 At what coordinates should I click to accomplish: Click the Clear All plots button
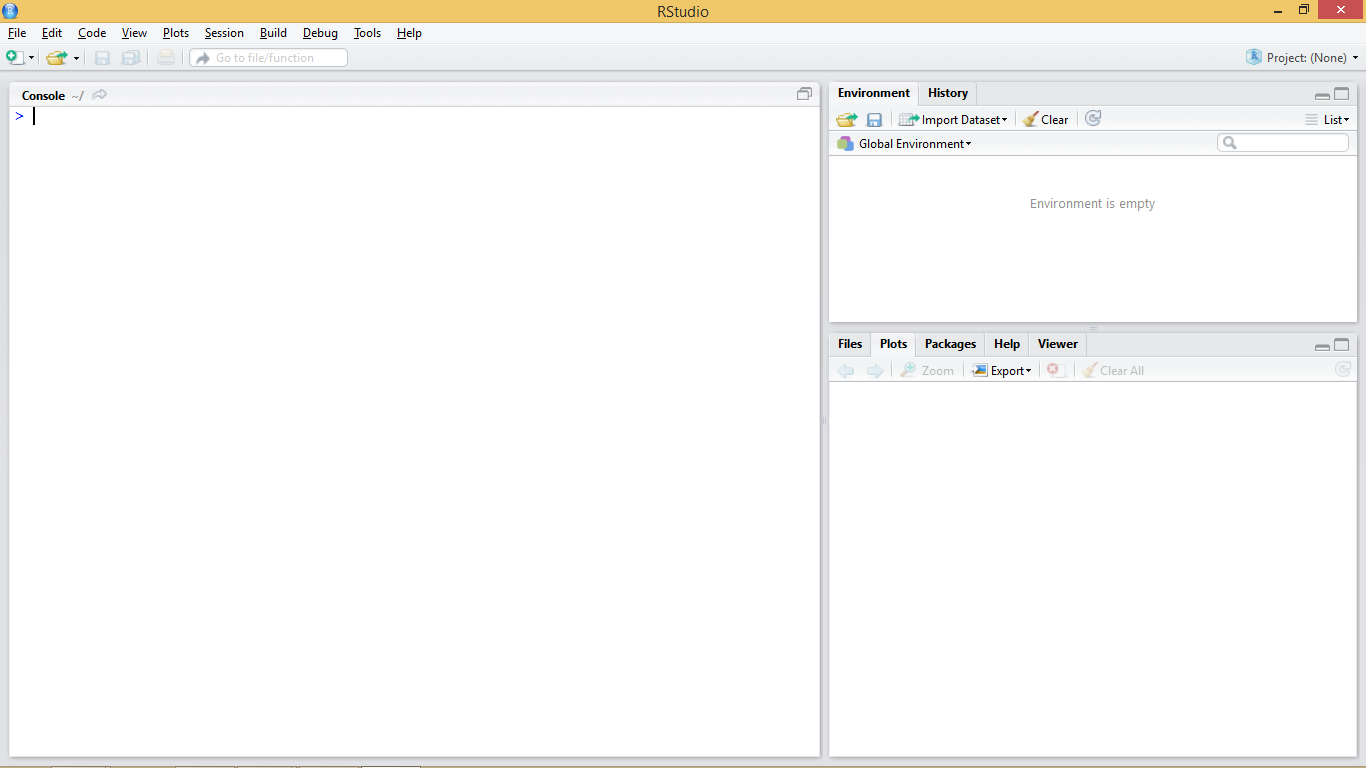1112,370
